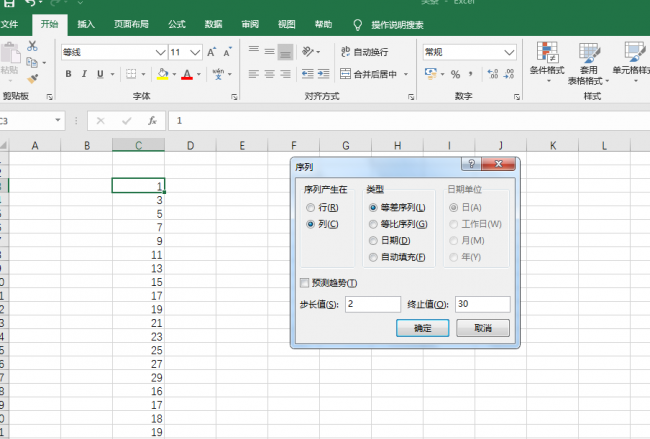Switch to the 页面布局 tab

click(x=131, y=24)
